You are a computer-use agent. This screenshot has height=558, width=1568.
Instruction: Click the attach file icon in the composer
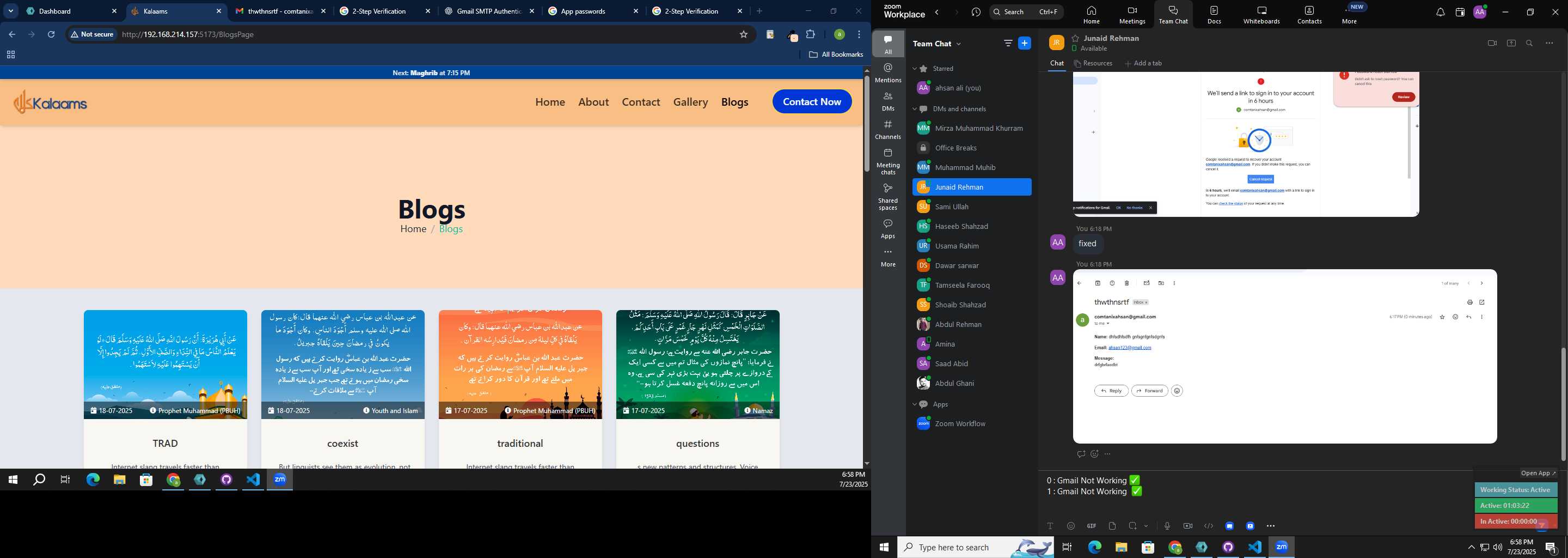(x=1112, y=526)
